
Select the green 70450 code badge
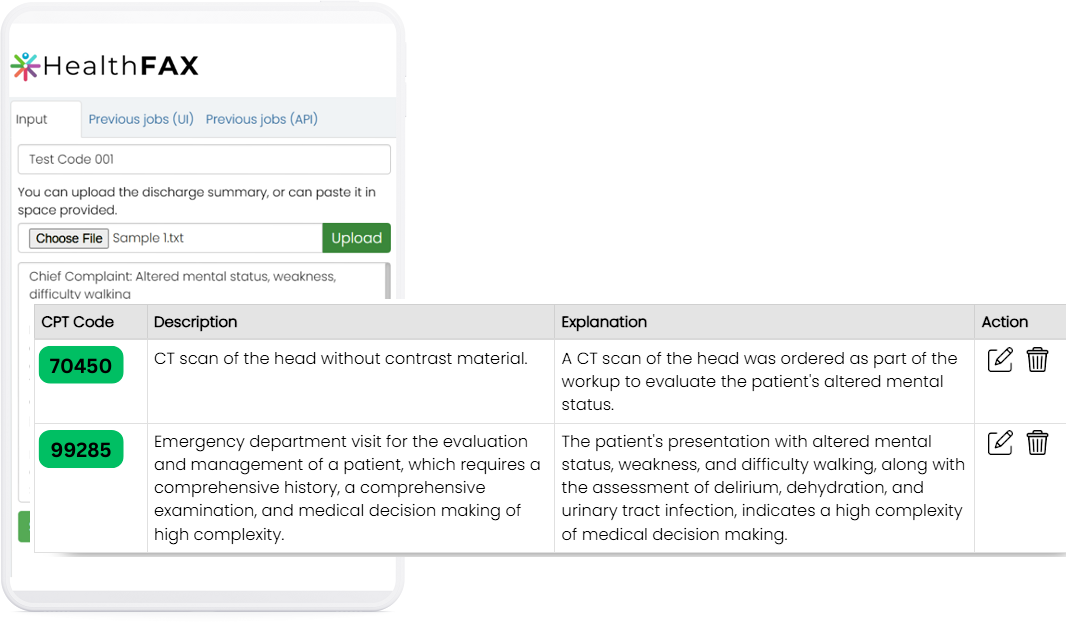coord(80,366)
